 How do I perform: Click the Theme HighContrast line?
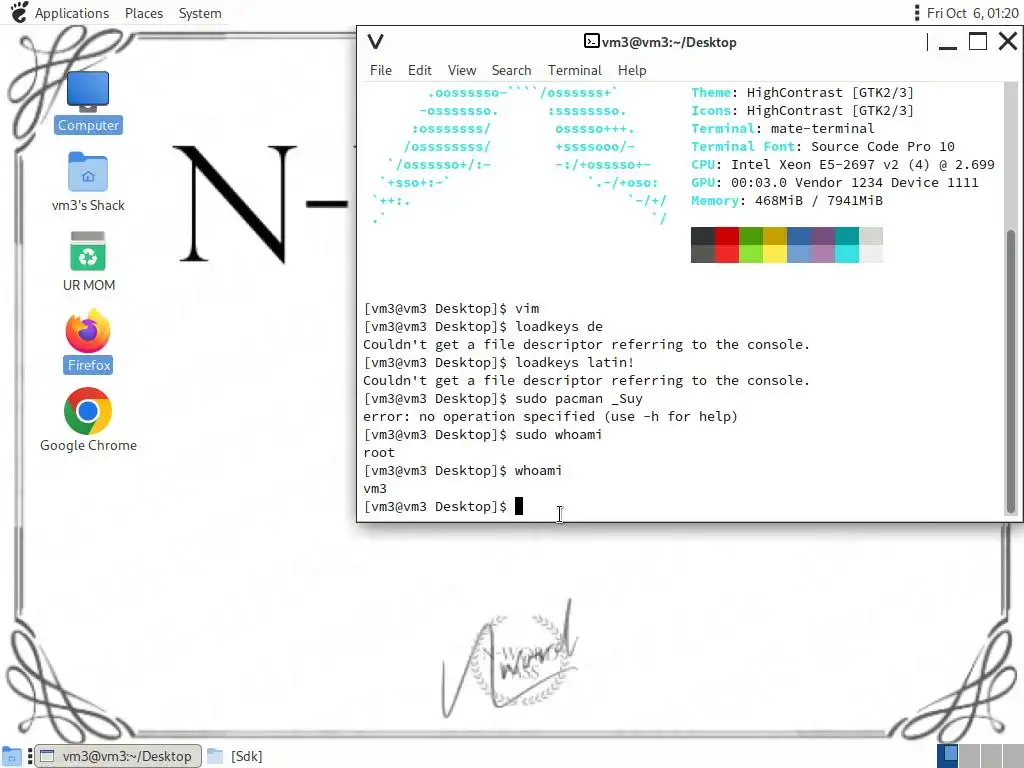coord(803,93)
